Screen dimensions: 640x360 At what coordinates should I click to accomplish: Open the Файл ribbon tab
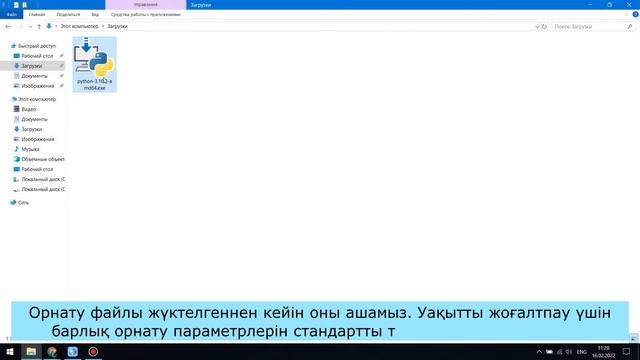[x=11, y=14]
